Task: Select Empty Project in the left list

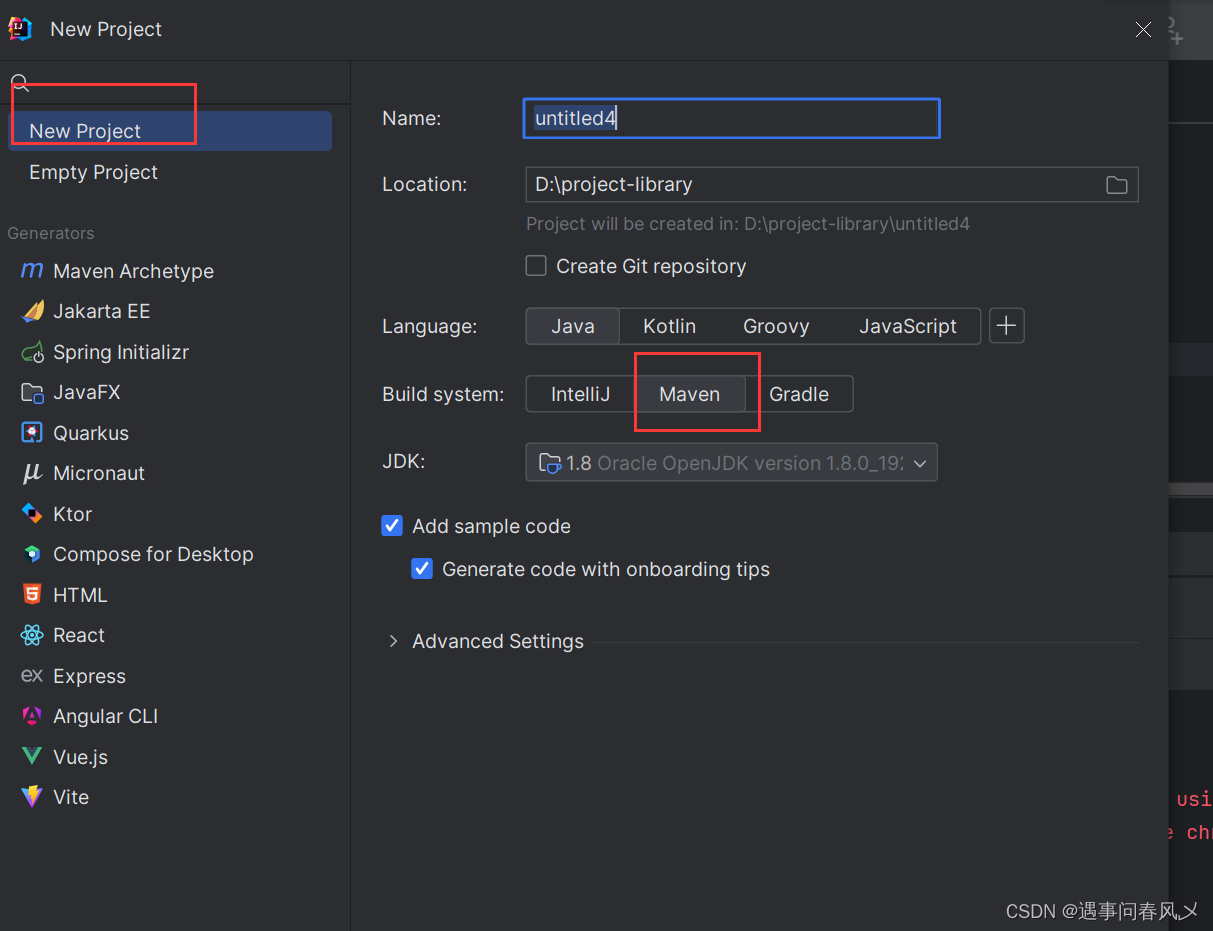Action: coord(170,172)
